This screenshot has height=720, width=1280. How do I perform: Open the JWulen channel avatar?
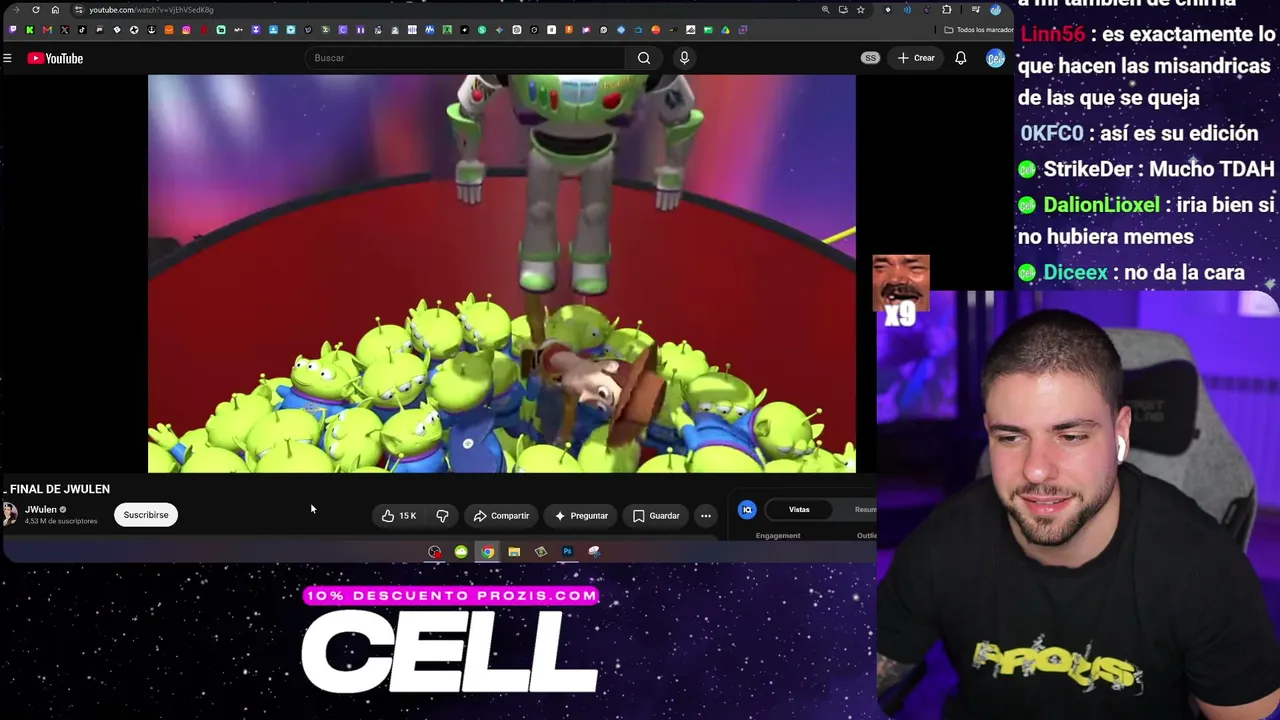[10, 515]
